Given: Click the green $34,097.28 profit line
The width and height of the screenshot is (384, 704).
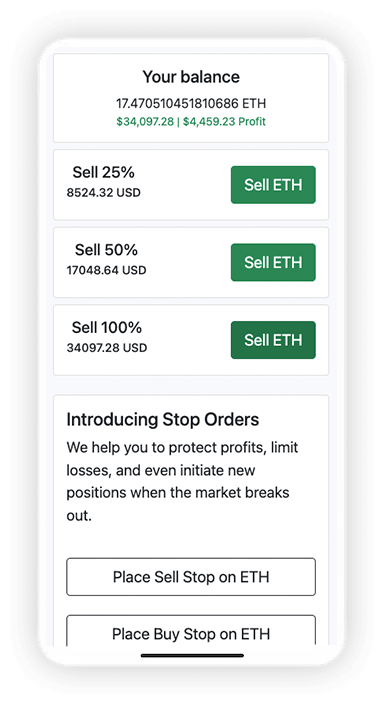Looking at the screenshot, I should [x=191, y=121].
